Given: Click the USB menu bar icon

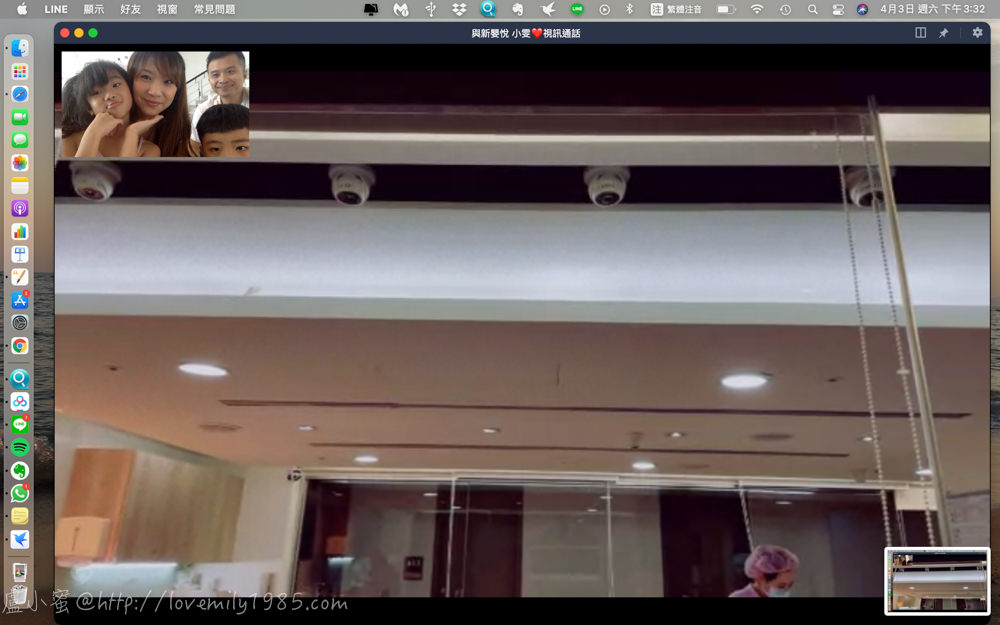Looking at the screenshot, I should [430, 9].
